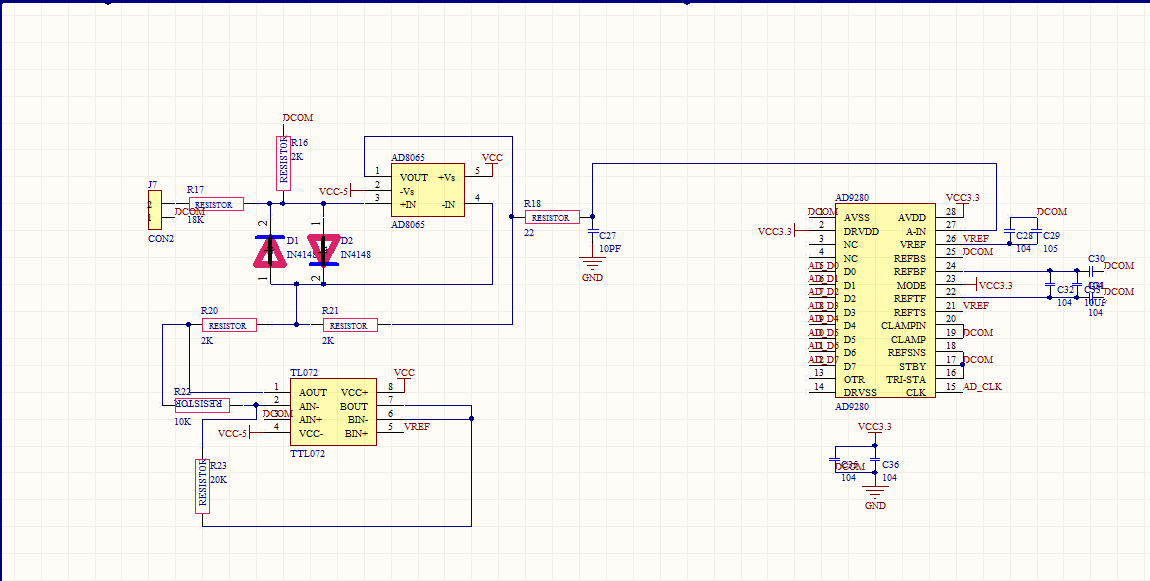Click the 105 value of C29
This screenshot has width=1150, height=581.
pos(1050,249)
